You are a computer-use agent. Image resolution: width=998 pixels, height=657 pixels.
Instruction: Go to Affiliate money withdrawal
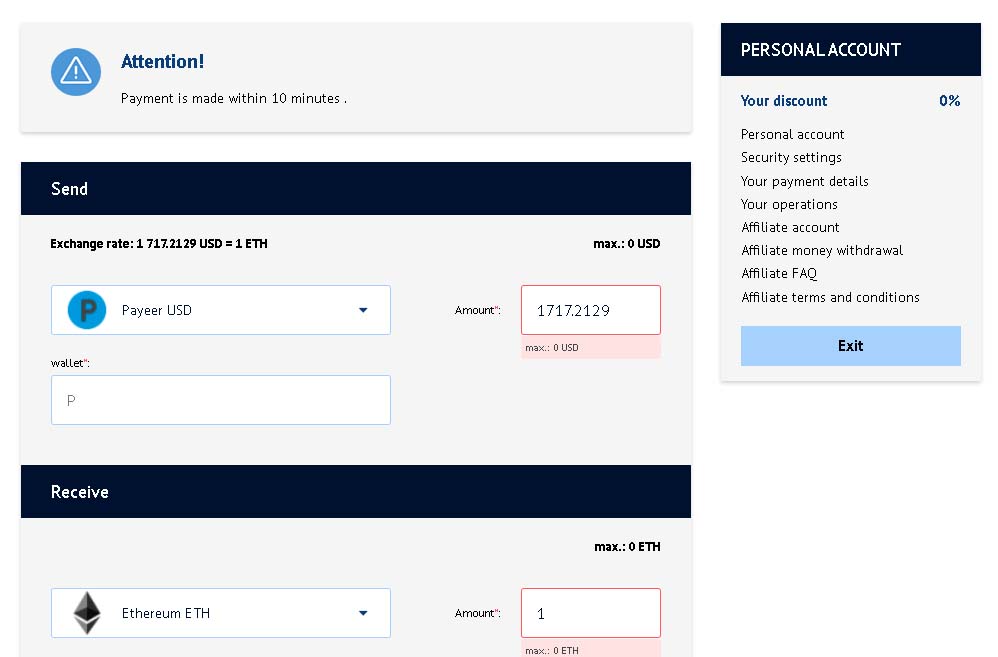point(821,250)
